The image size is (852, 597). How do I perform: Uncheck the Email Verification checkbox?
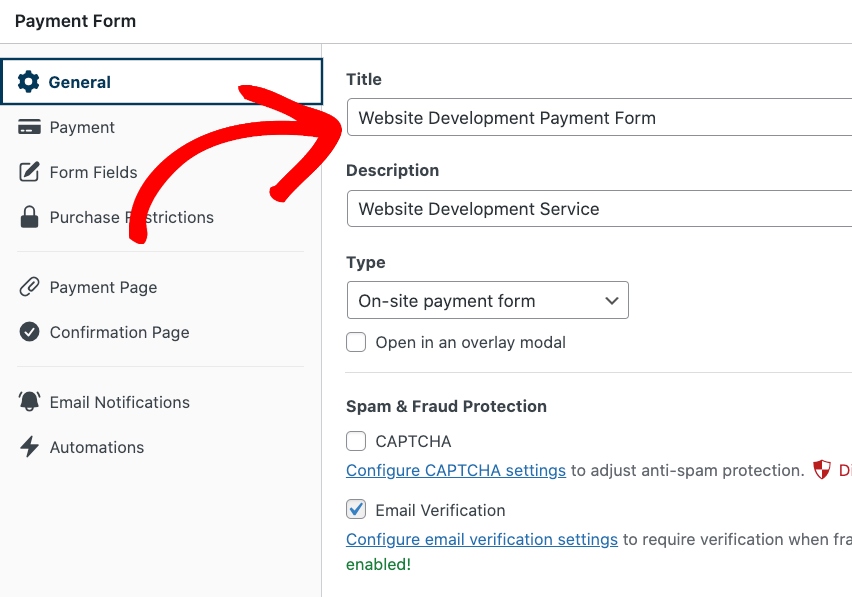[x=356, y=510]
